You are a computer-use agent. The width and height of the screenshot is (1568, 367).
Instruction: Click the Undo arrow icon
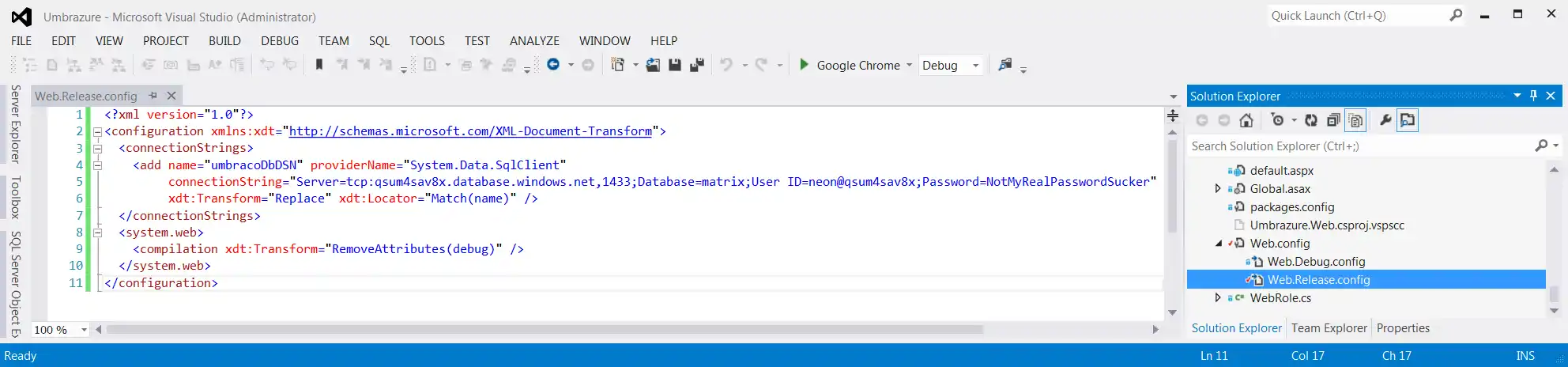[726, 65]
